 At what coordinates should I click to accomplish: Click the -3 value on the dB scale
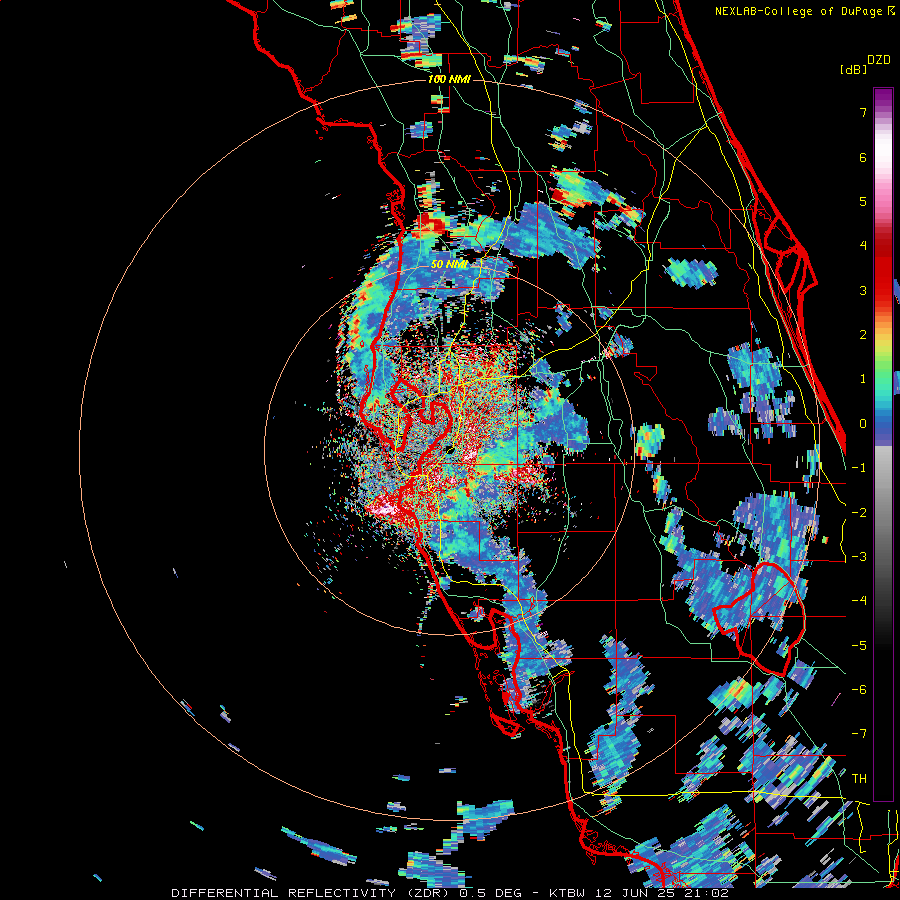point(859,556)
